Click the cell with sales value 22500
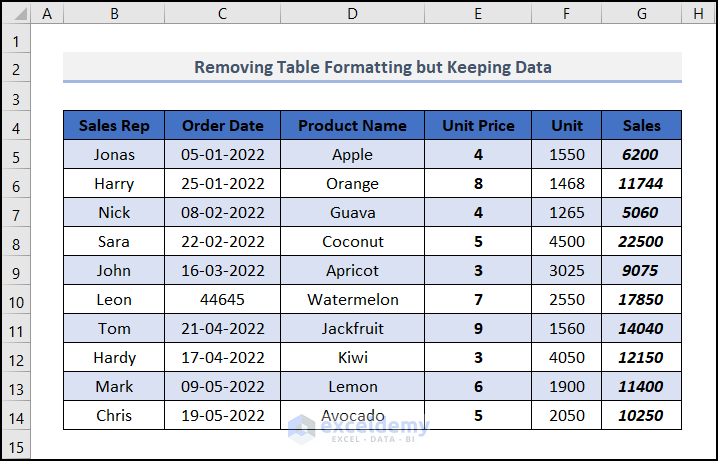Screen dimensions: 718x461 pyautogui.click(x=641, y=242)
